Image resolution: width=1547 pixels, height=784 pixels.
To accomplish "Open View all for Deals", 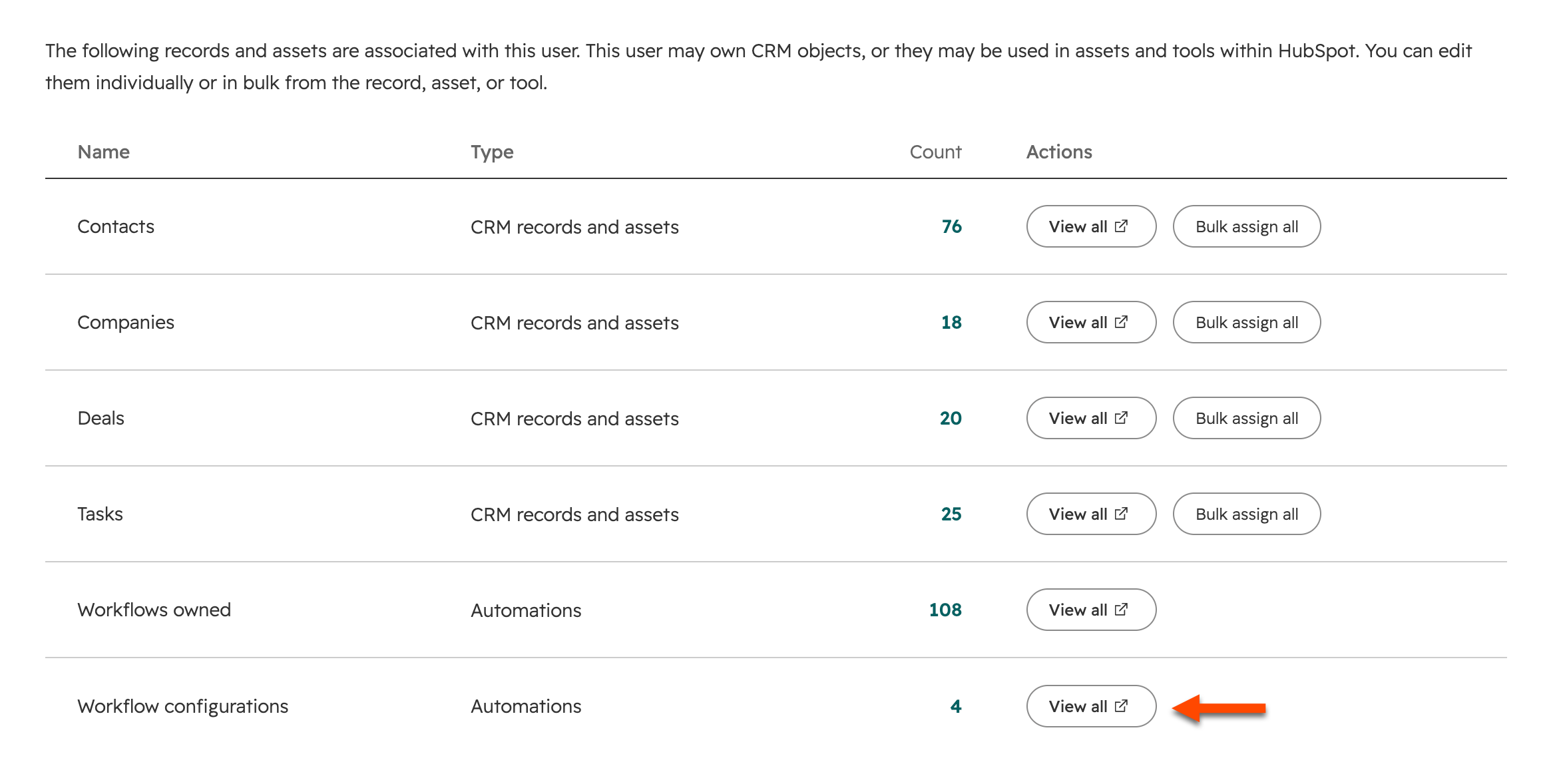I will point(1090,418).
